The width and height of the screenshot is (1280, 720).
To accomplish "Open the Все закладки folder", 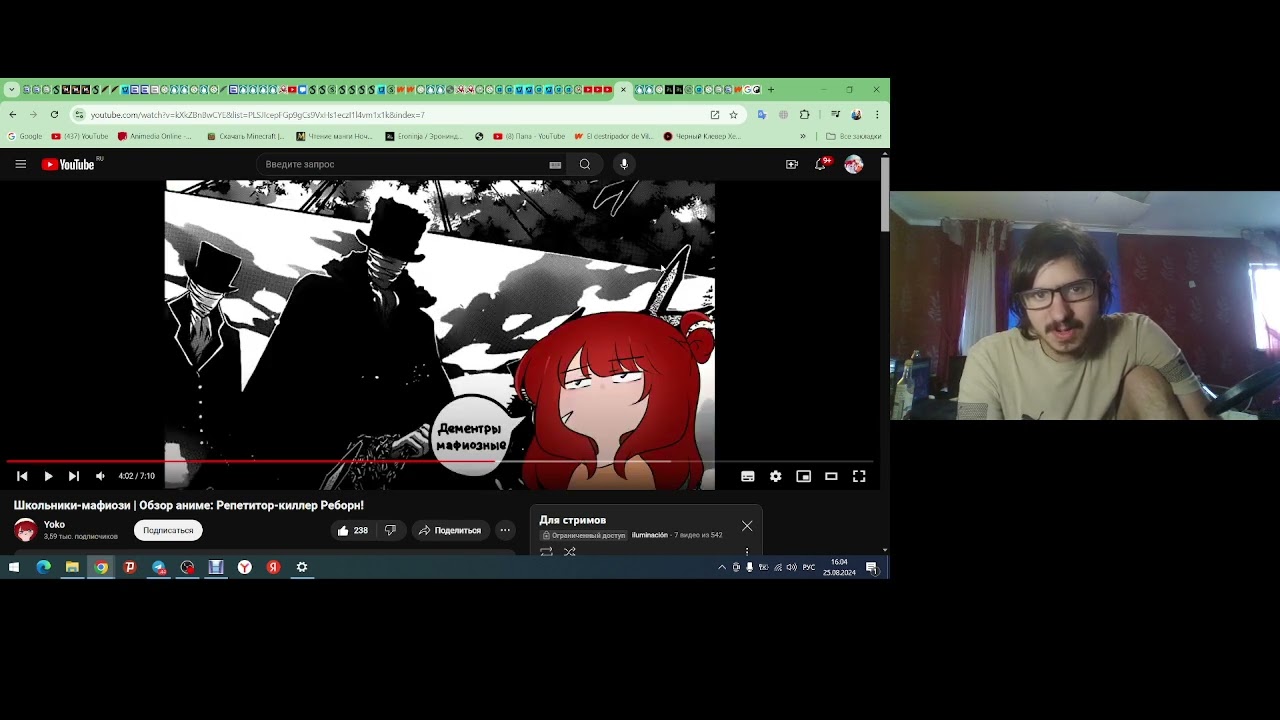I will coord(854,136).
